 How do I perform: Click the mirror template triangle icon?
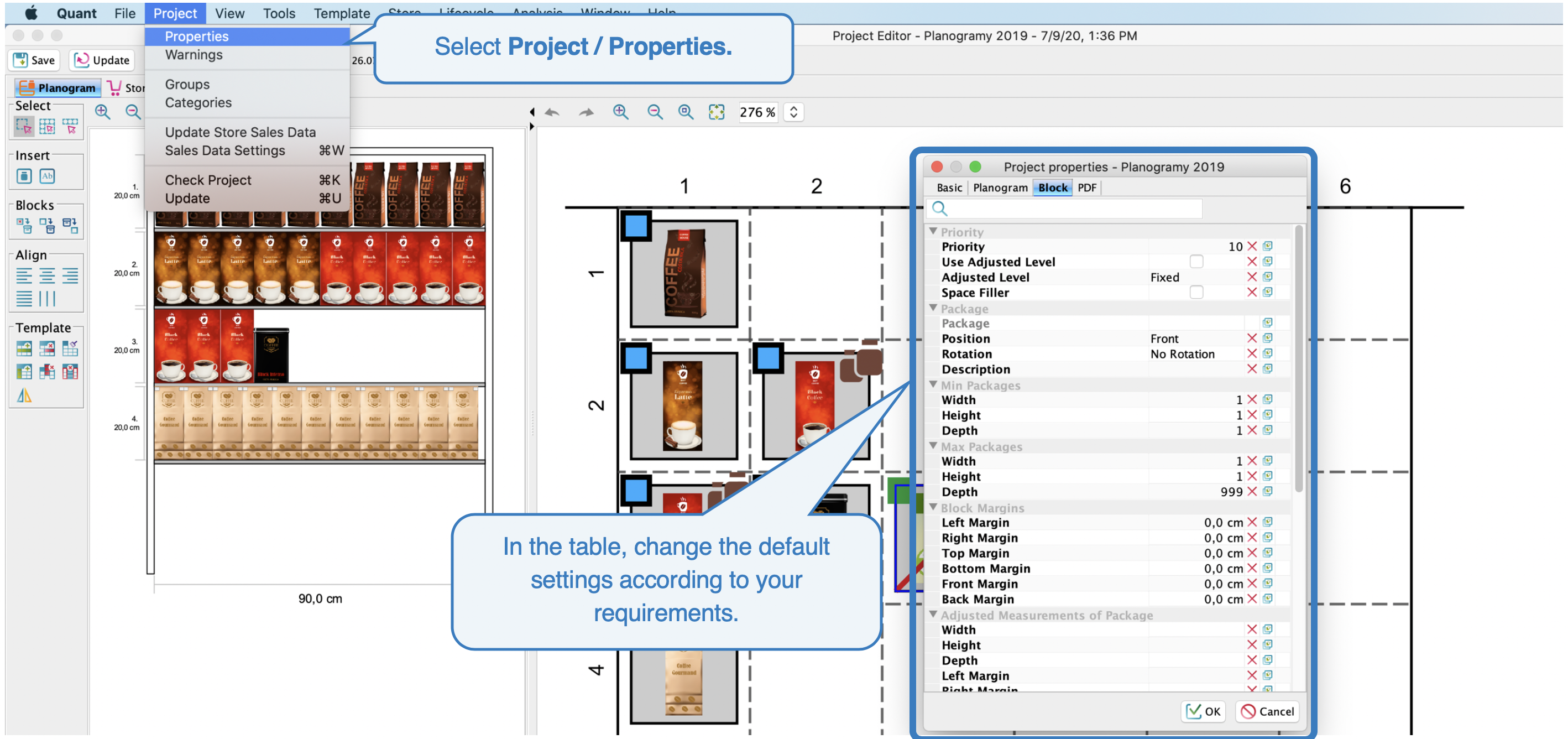(24, 395)
